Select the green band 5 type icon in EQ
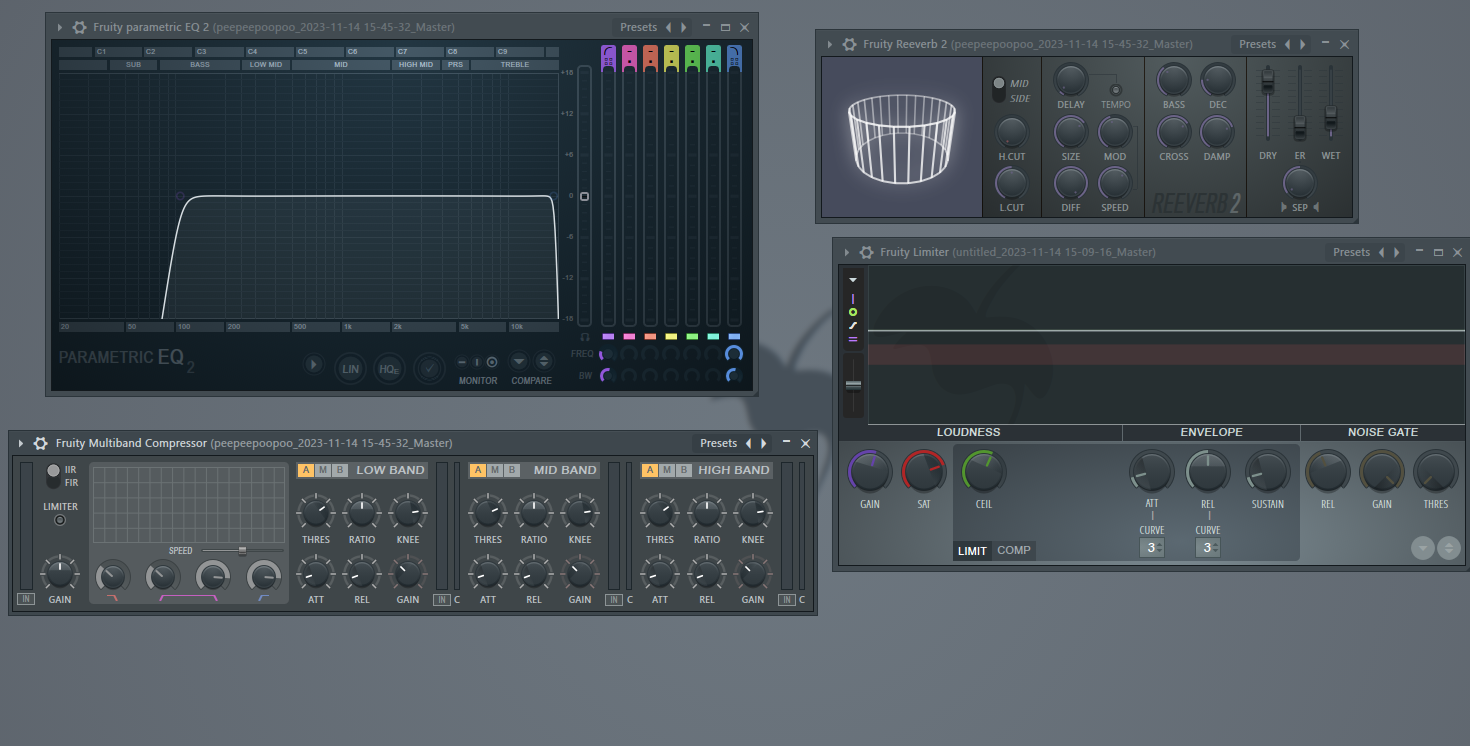Screen dimensions: 1470x746 click(x=692, y=57)
